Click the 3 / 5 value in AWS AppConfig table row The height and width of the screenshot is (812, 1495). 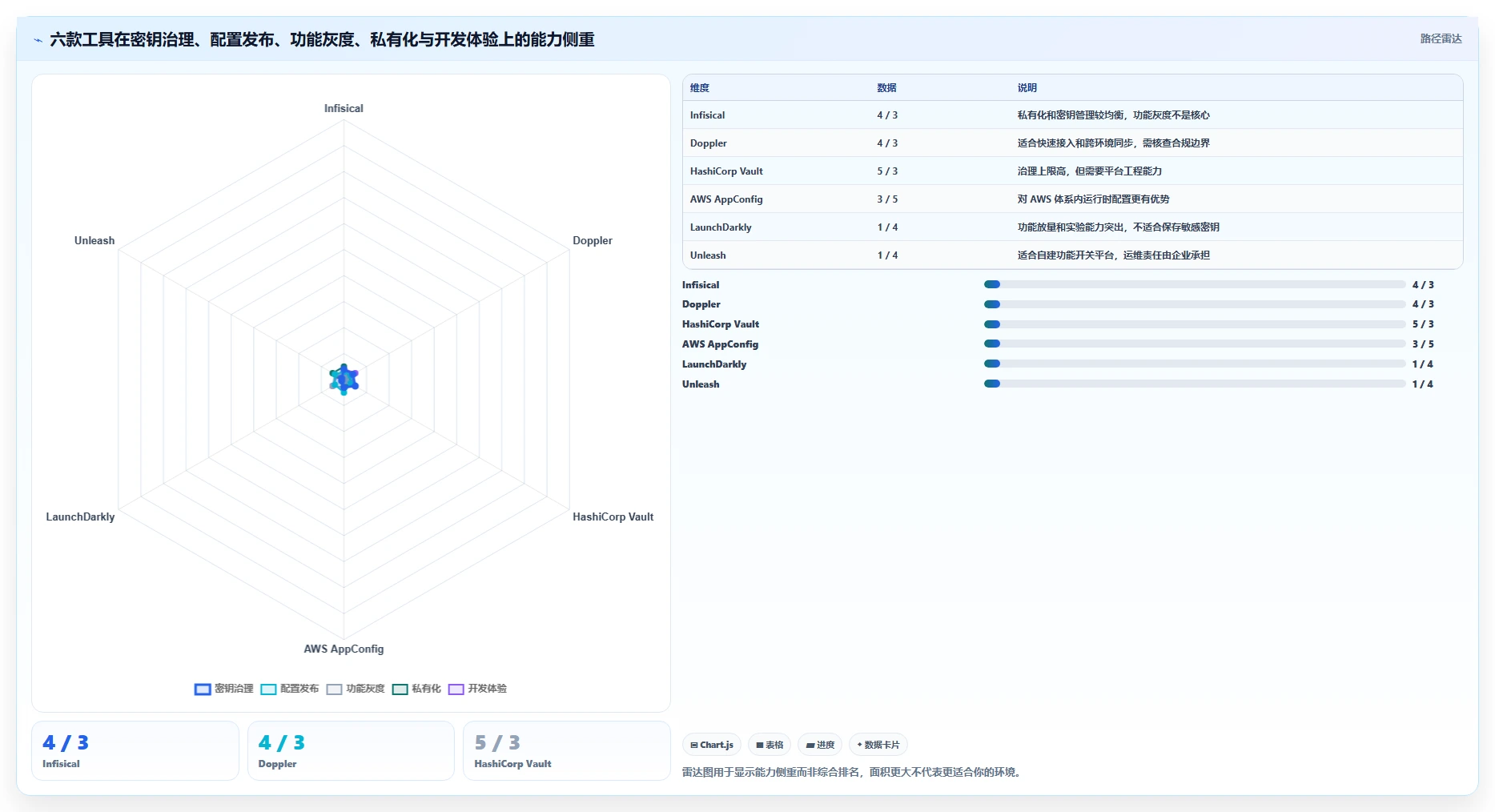887,199
